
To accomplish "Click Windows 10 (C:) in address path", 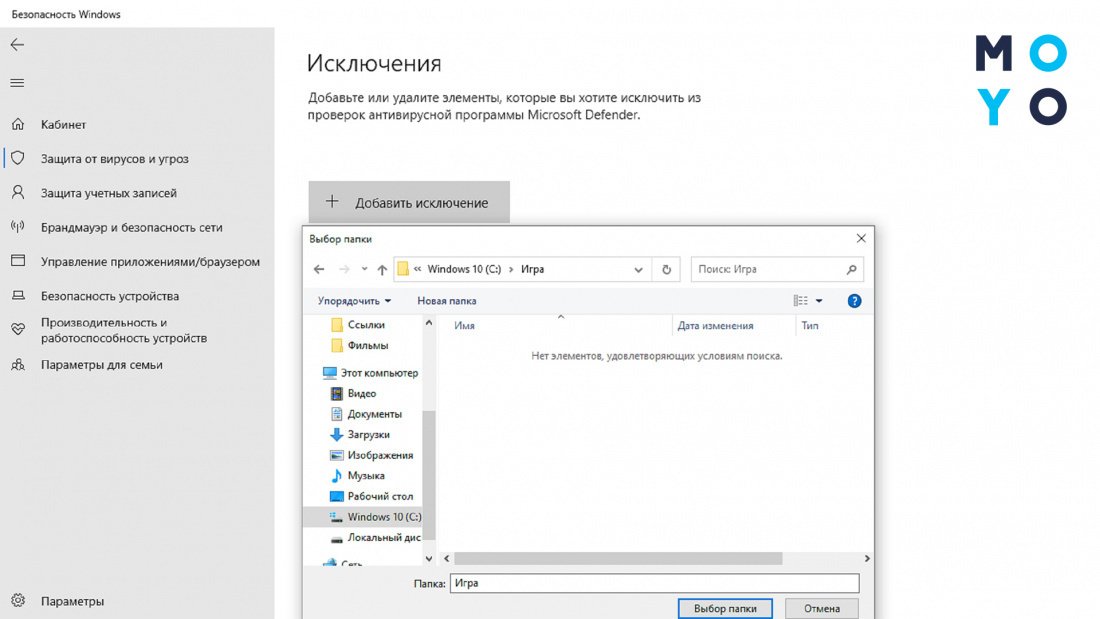I will pos(464,269).
